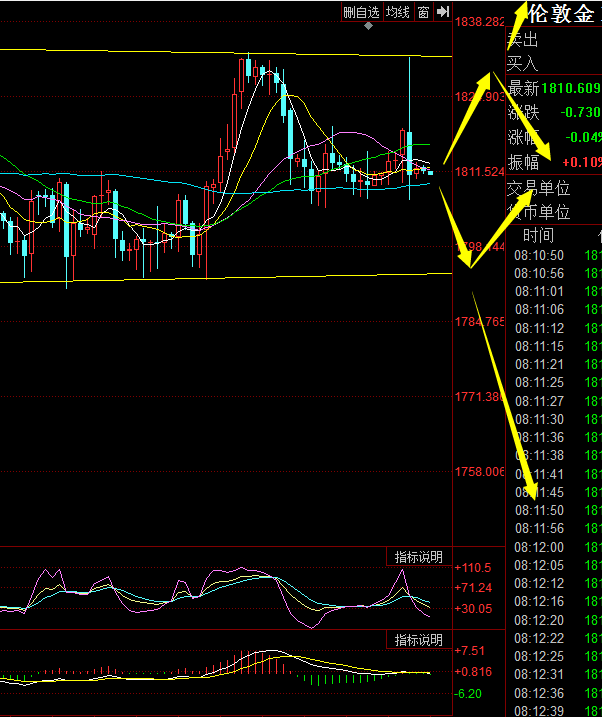
Task: Click the collapse panel arrow icon
Action: pos(442,12)
